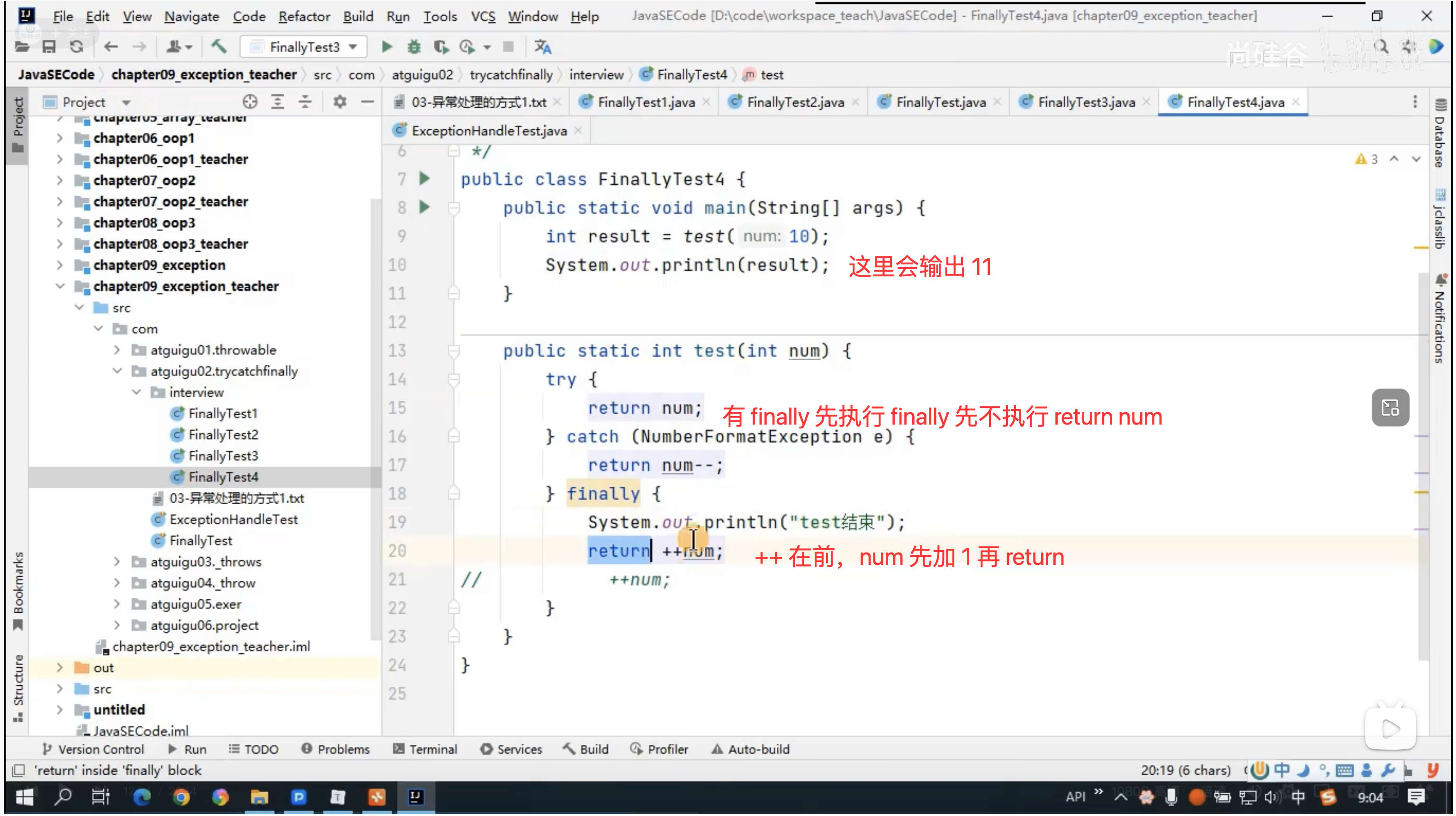
Task: Click run gutter arrow beside main method
Action: pyautogui.click(x=425, y=208)
